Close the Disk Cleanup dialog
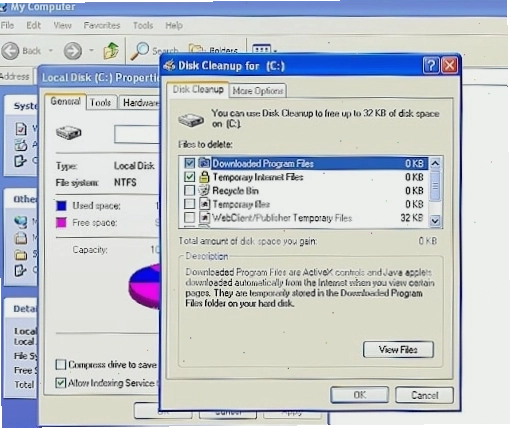The image size is (510, 428). 449,65
